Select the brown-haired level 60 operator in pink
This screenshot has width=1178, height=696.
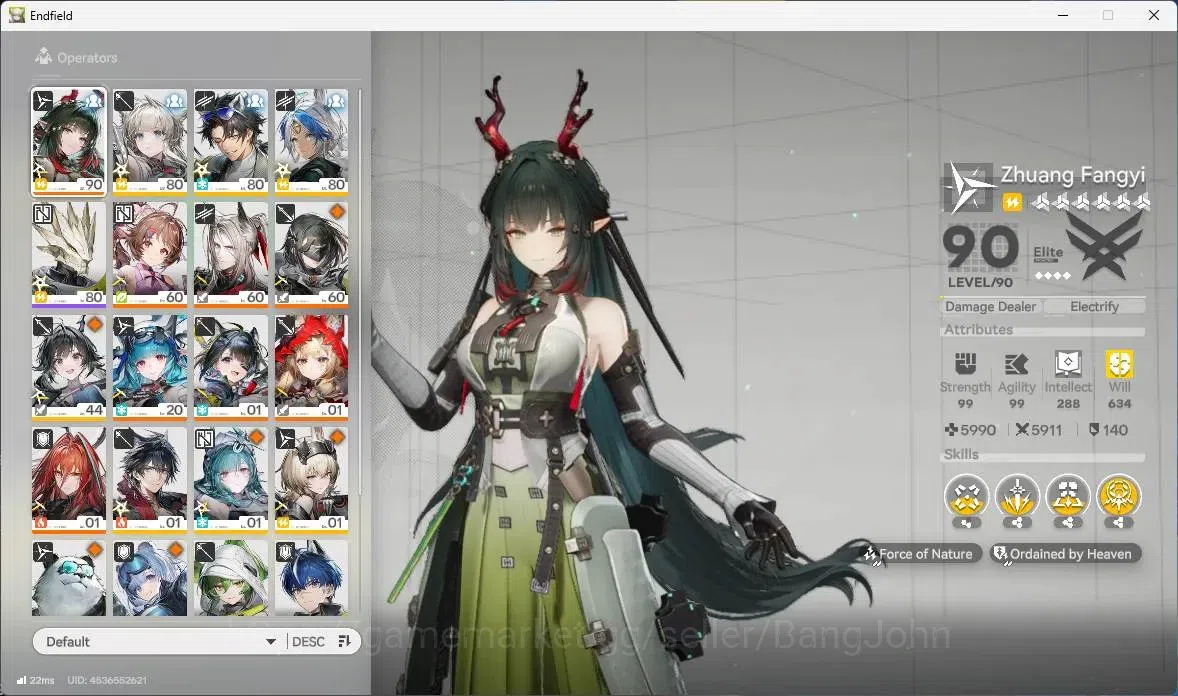tap(150, 255)
